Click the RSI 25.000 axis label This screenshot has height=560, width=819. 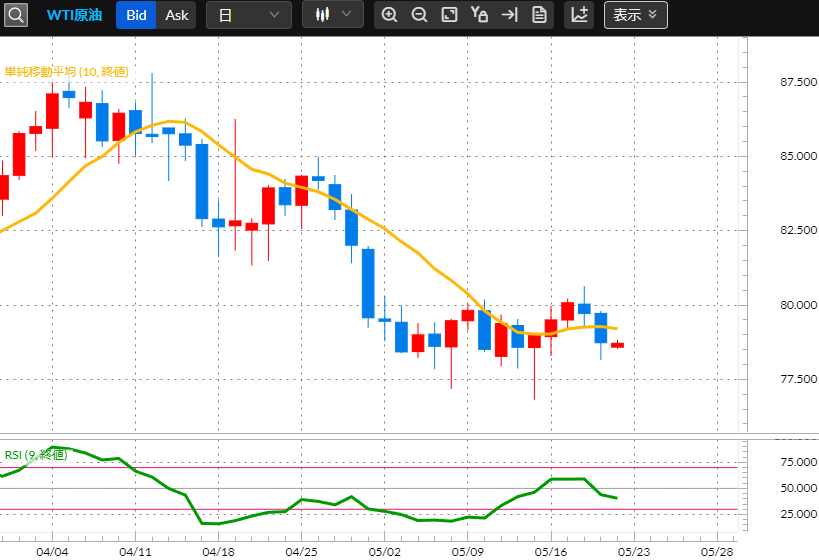pyautogui.click(x=798, y=514)
